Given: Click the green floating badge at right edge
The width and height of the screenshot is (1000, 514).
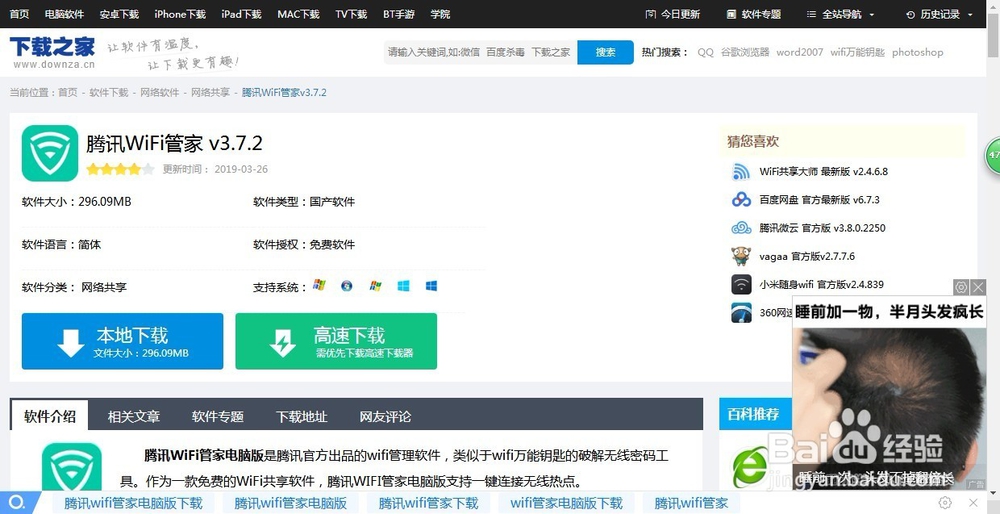Looking at the screenshot, I should coord(993,154).
